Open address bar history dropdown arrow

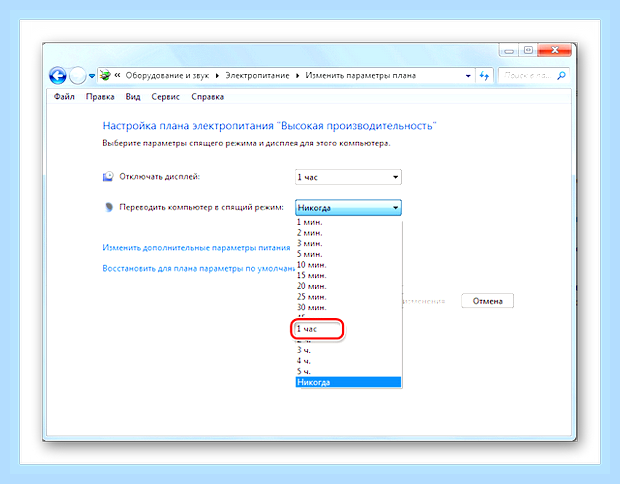click(x=468, y=76)
